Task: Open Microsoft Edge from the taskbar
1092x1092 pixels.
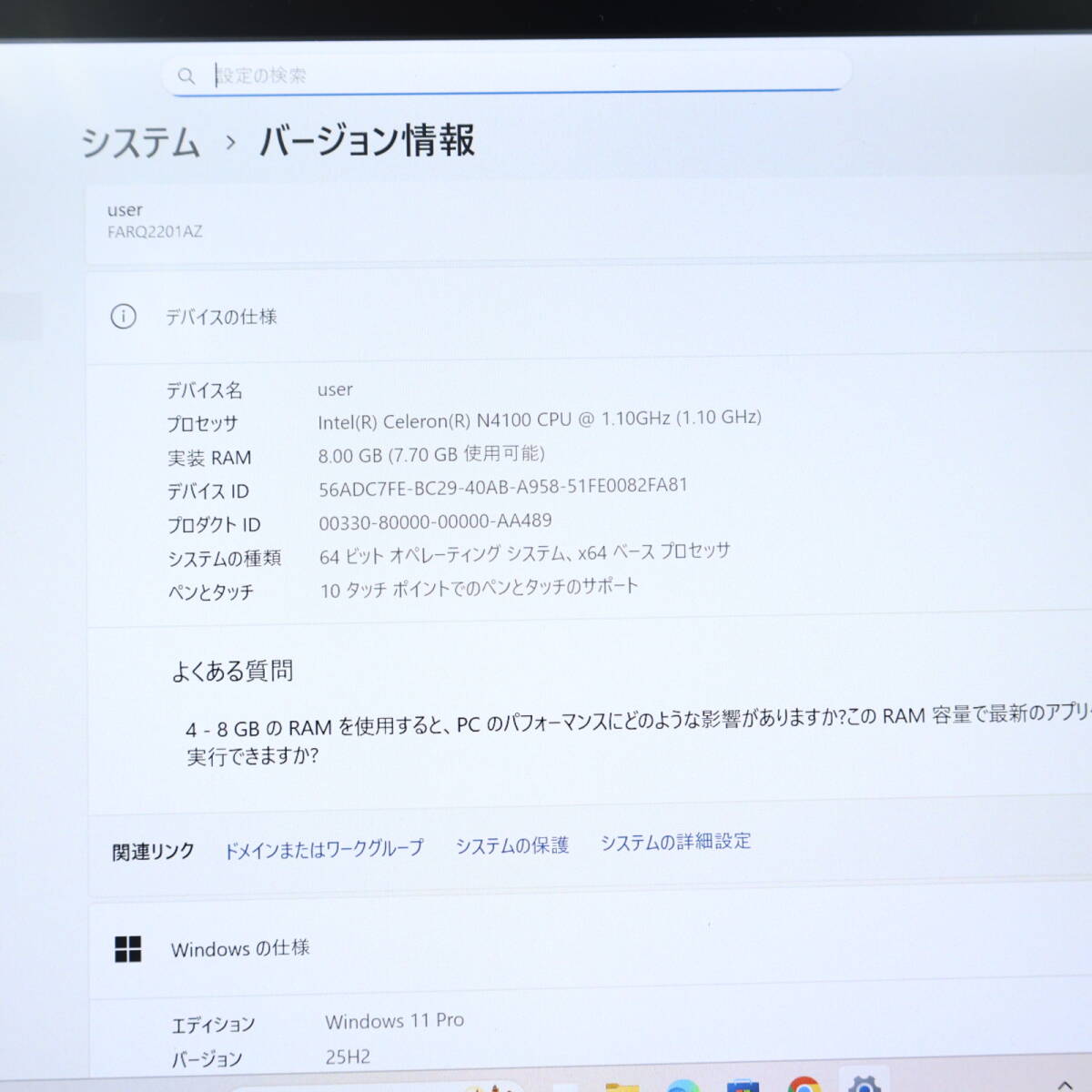Action: click(x=682, y=1087)
